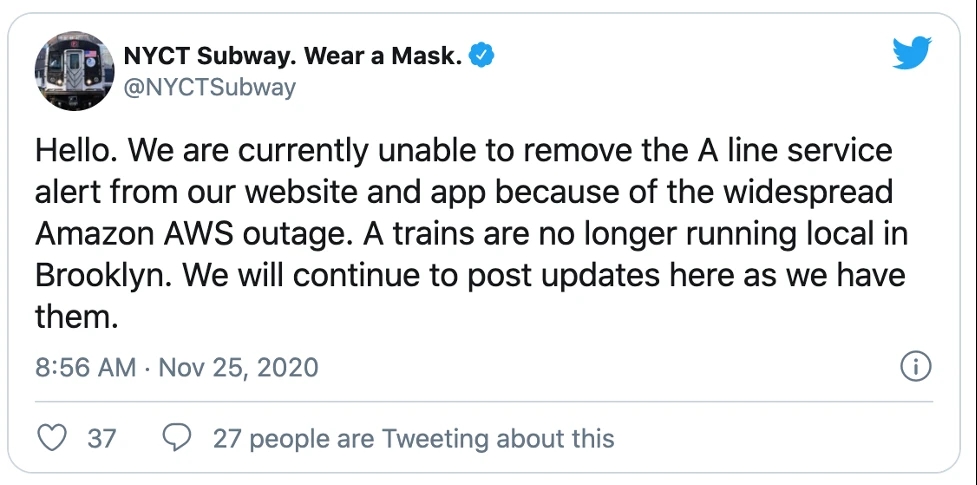Open replies via the speech bubble icon

pyautogui.click(x=176, y=438)
